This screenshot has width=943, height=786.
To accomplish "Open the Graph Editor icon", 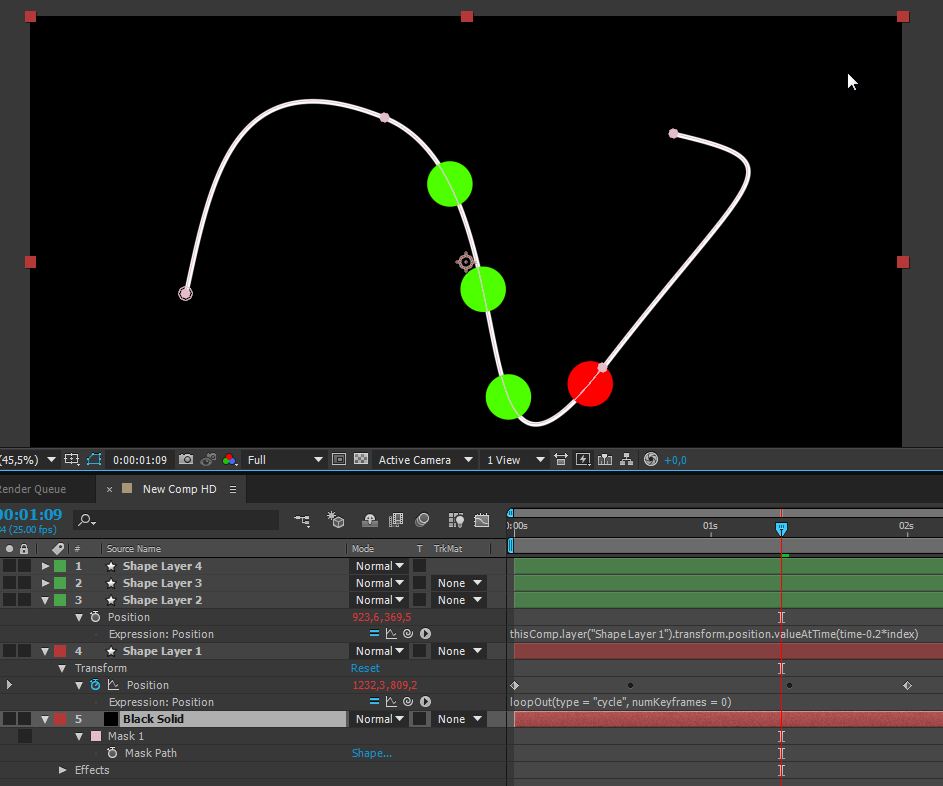I will pyautogui.click(x=482, y=520).
